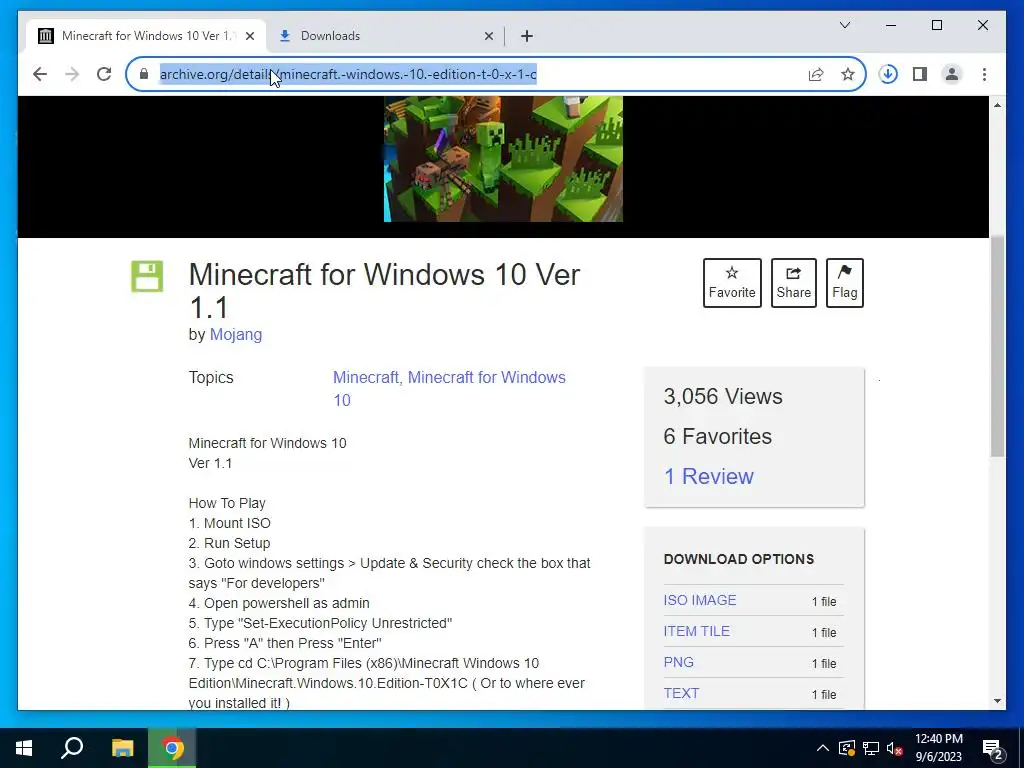Close the Downloads tab

[488, 36]
